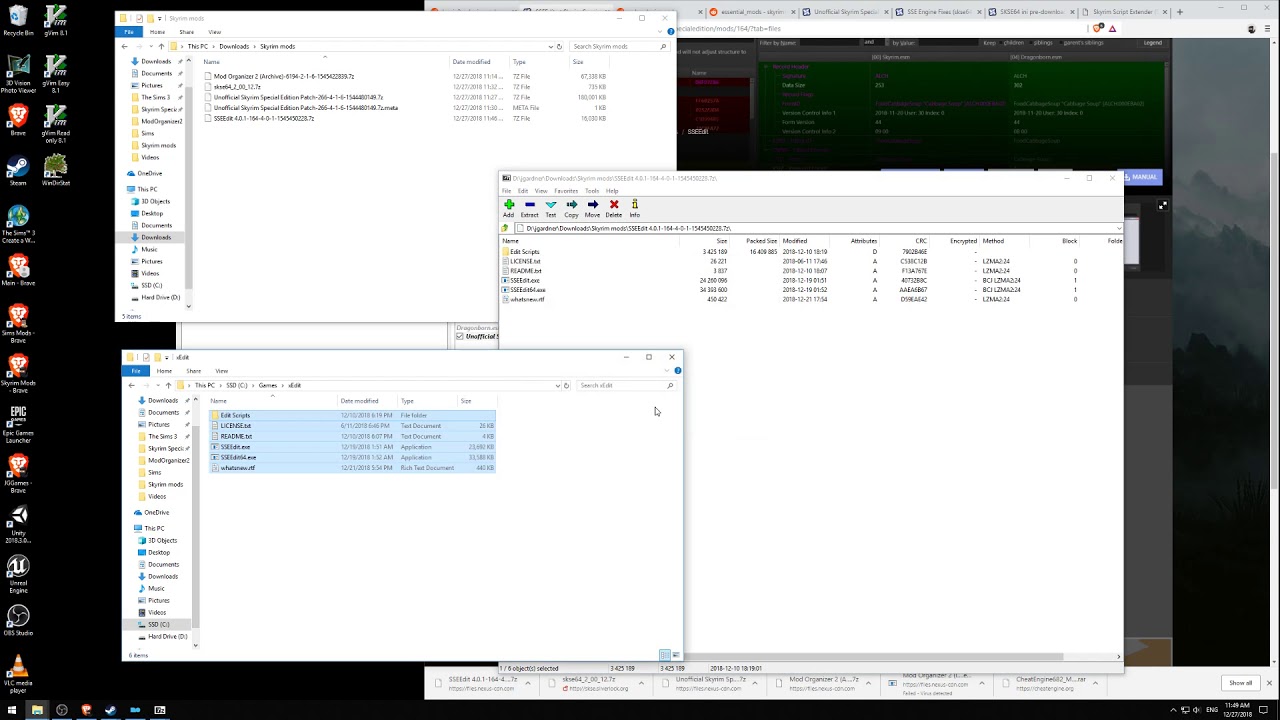Open the Recycle Bin desktop icon
Image resolution: width=1280 pixels, height=720 pixels.
pos(18,20)
